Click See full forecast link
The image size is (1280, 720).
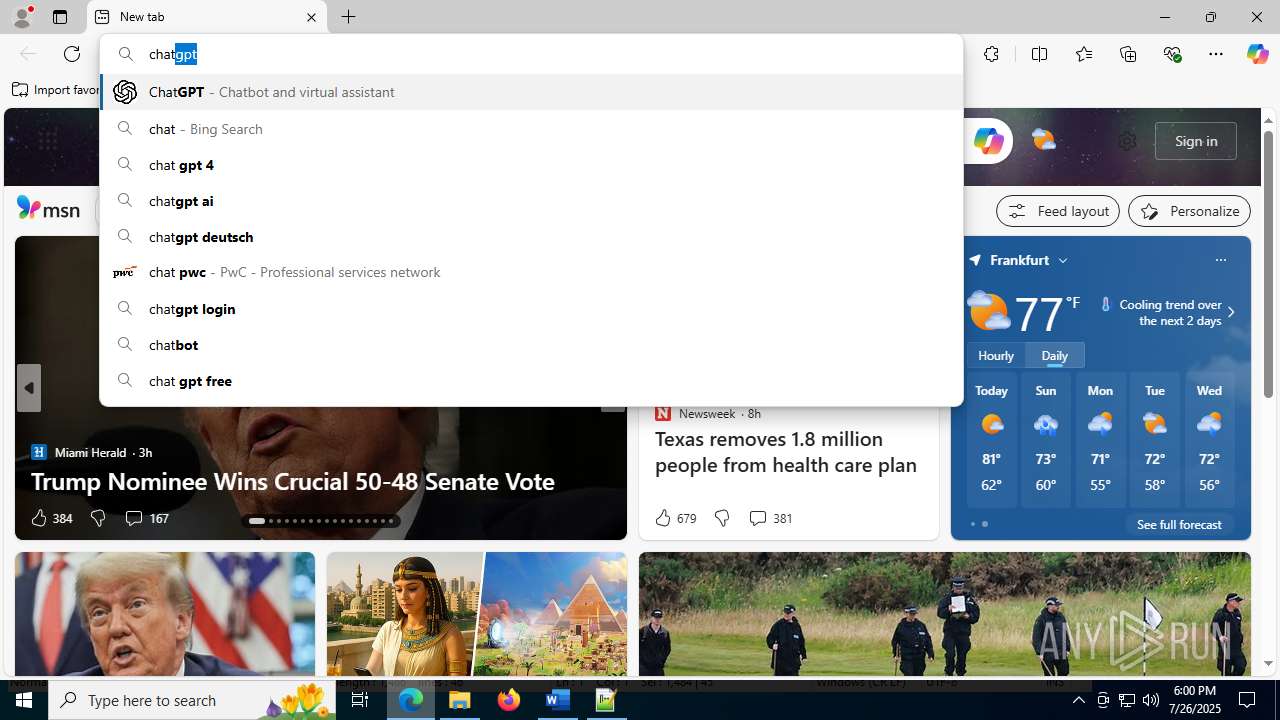pyautogui.click(x=1179, y=524)
